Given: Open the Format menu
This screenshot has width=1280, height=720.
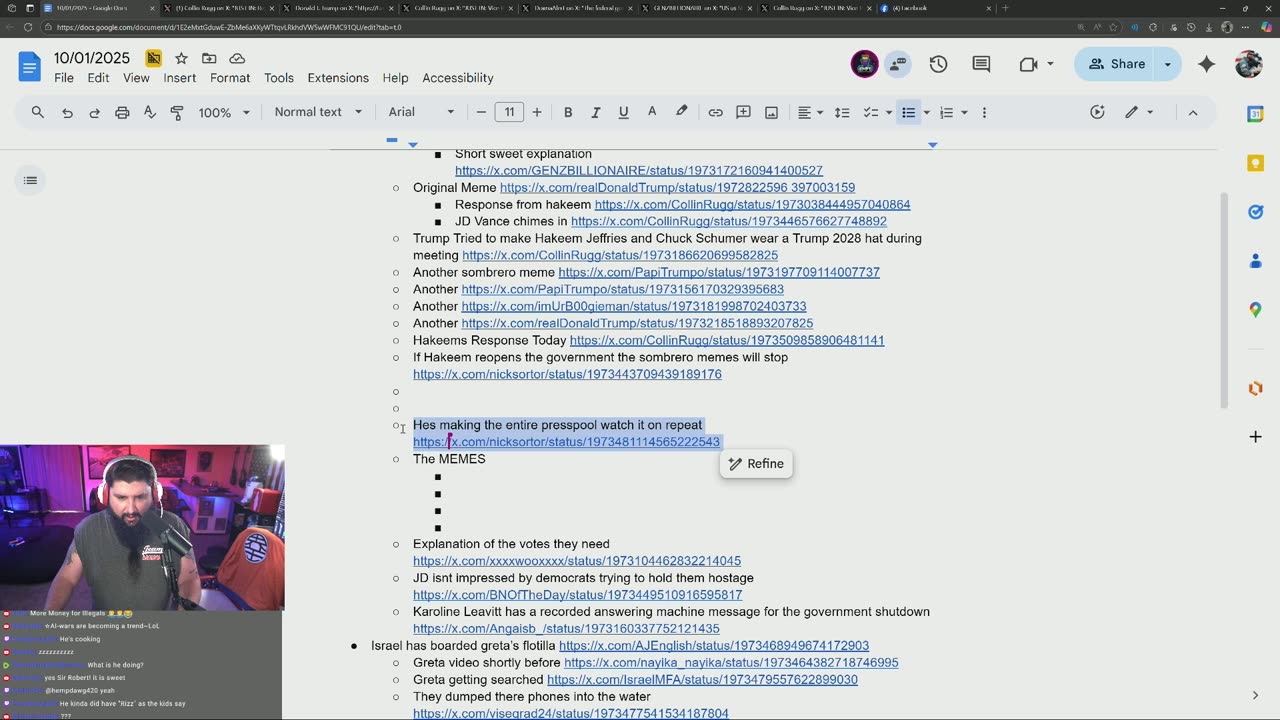Looking at the screenshot, I should pyautogui.click(x=230, y=78).
